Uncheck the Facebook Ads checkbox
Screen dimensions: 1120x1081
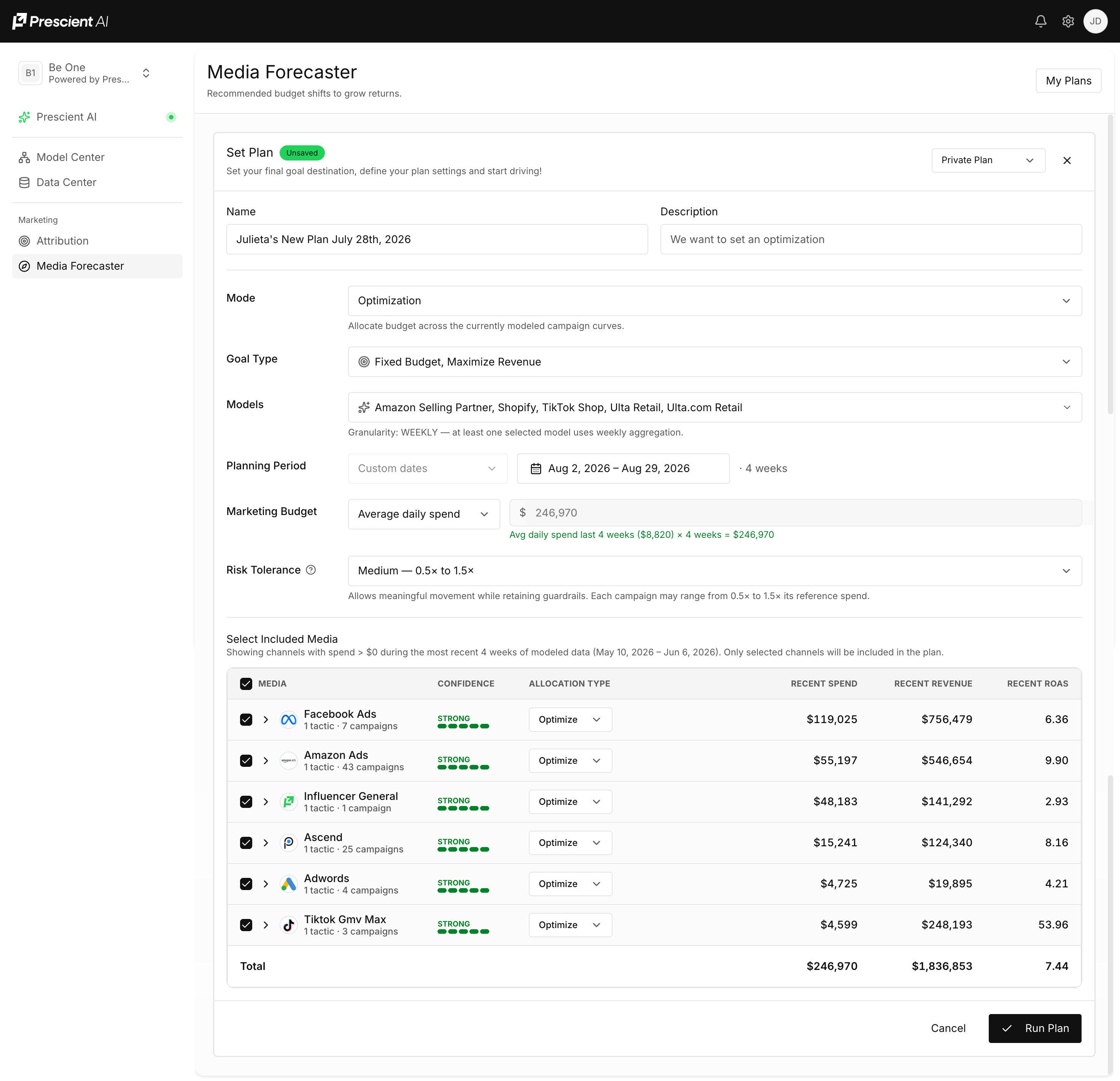[x=246, y=719]
